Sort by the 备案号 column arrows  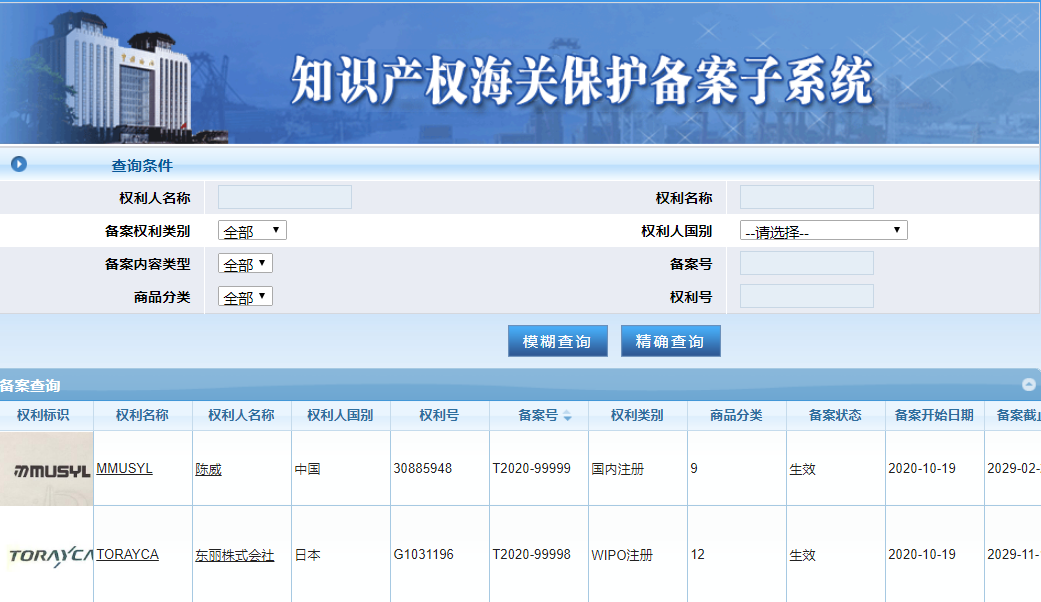(x=568, y=416)
